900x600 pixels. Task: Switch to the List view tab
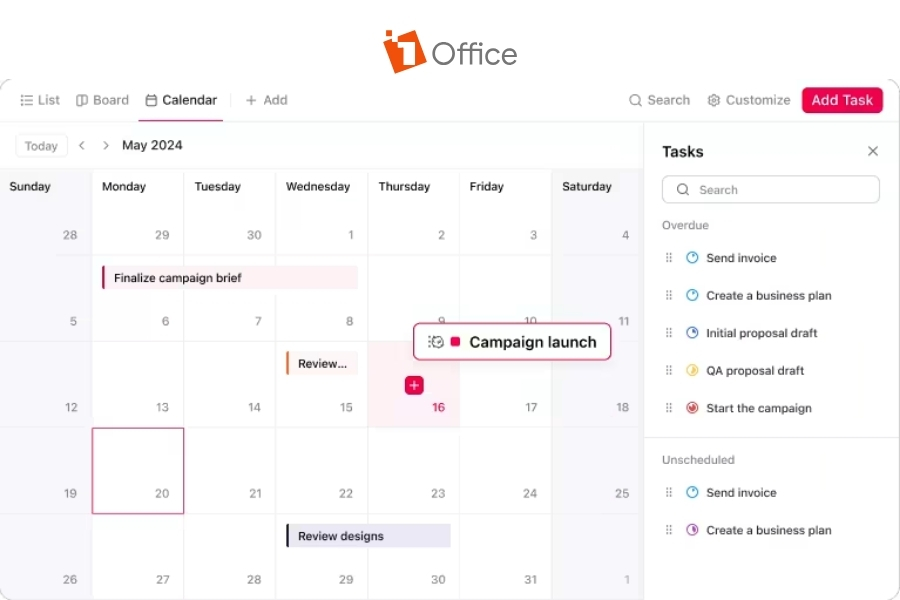[40, 100]
